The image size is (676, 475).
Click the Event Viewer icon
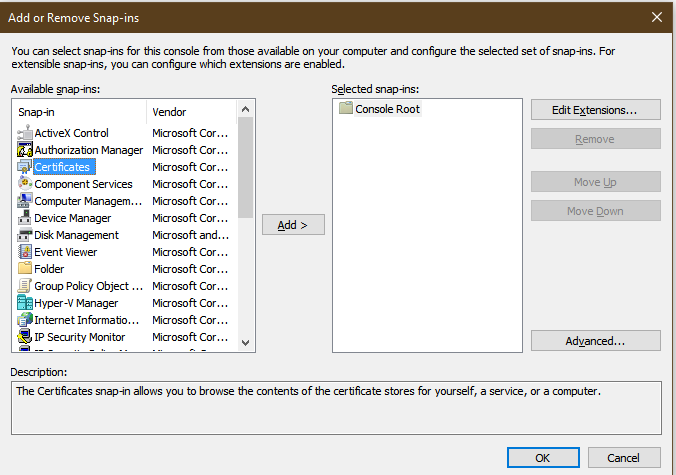(25, 252)
